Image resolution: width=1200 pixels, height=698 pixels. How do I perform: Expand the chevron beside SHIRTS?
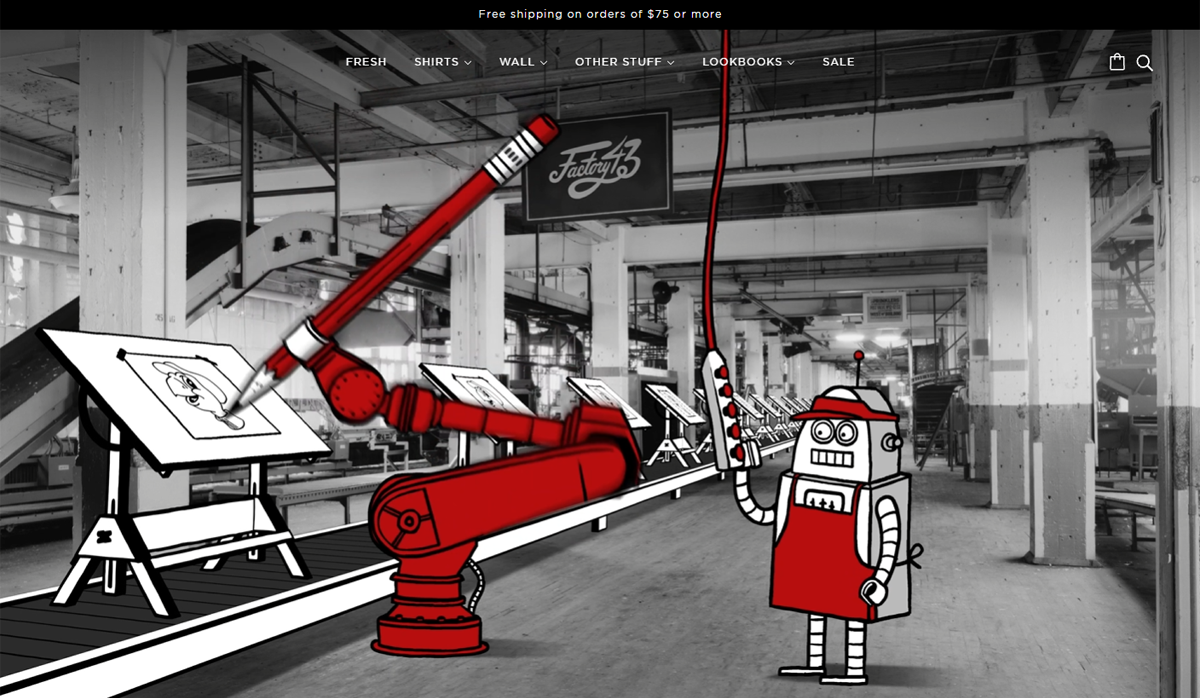point(467,62)
